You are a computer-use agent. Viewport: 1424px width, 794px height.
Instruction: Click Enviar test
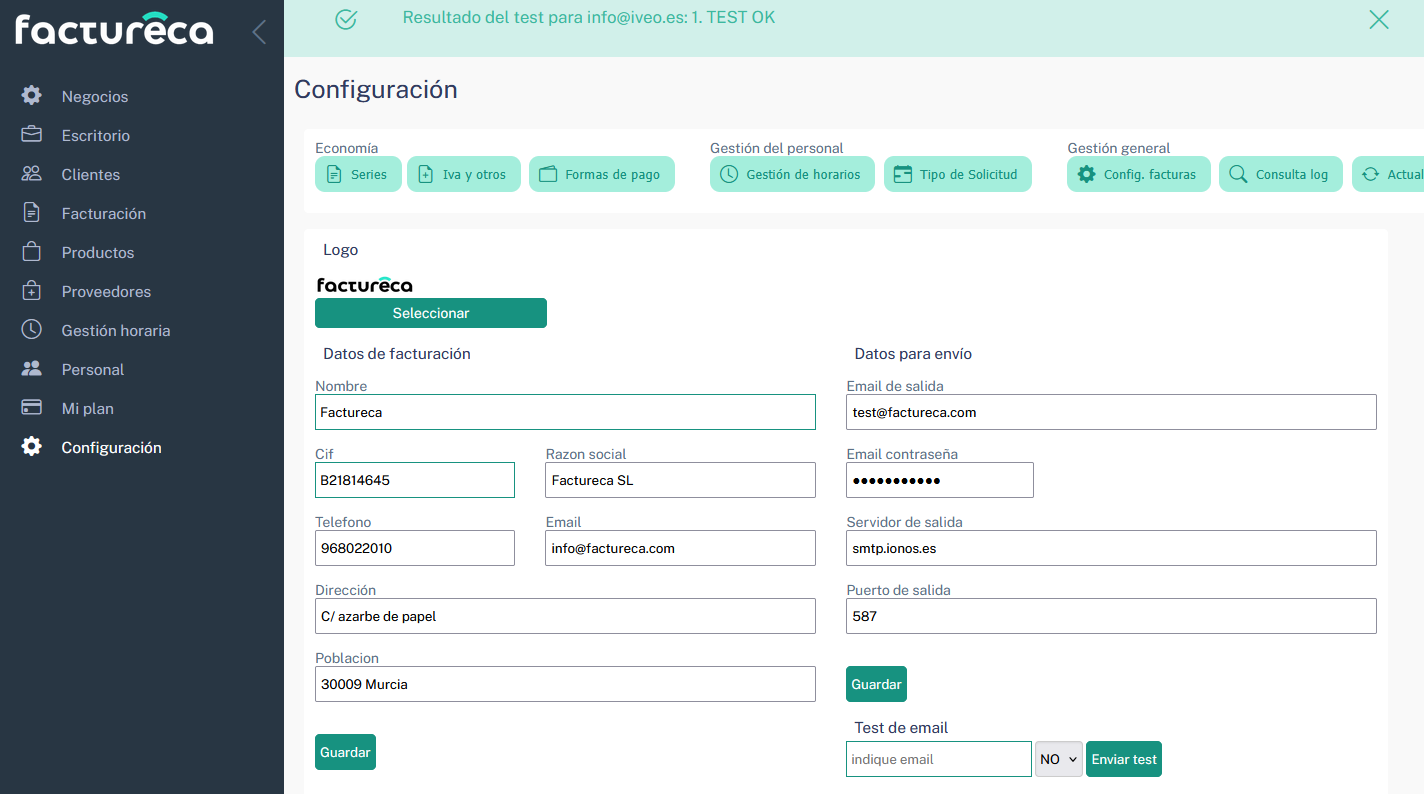[x=1123, y=759]
